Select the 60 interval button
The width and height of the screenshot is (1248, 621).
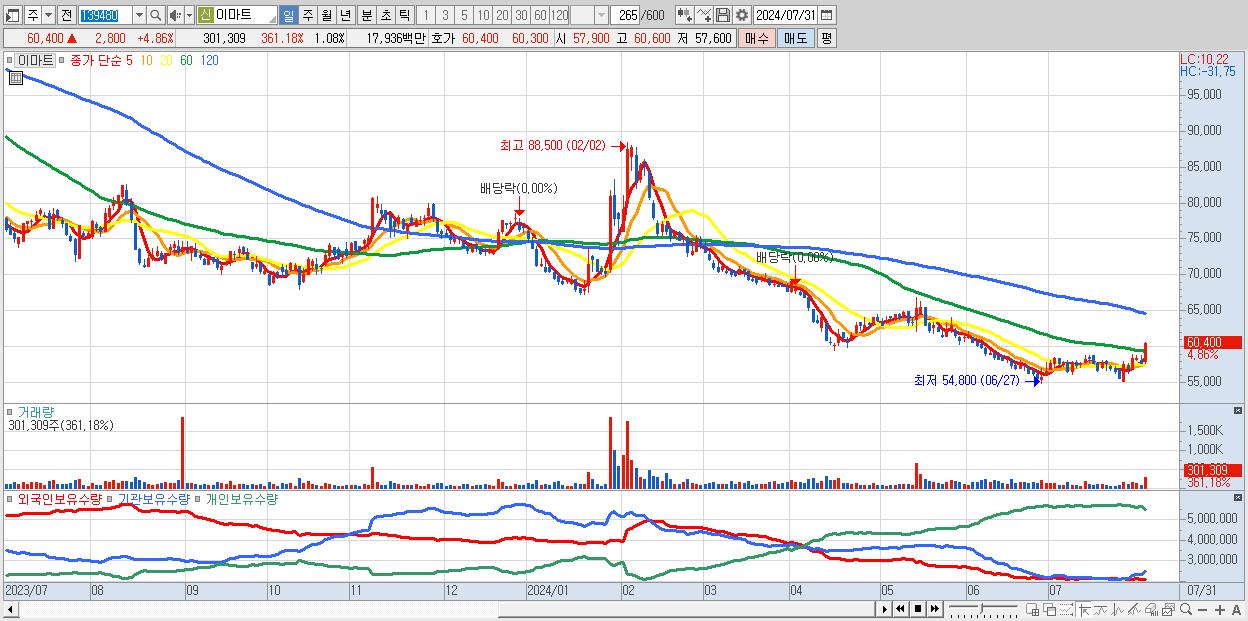tap(540, 15)
